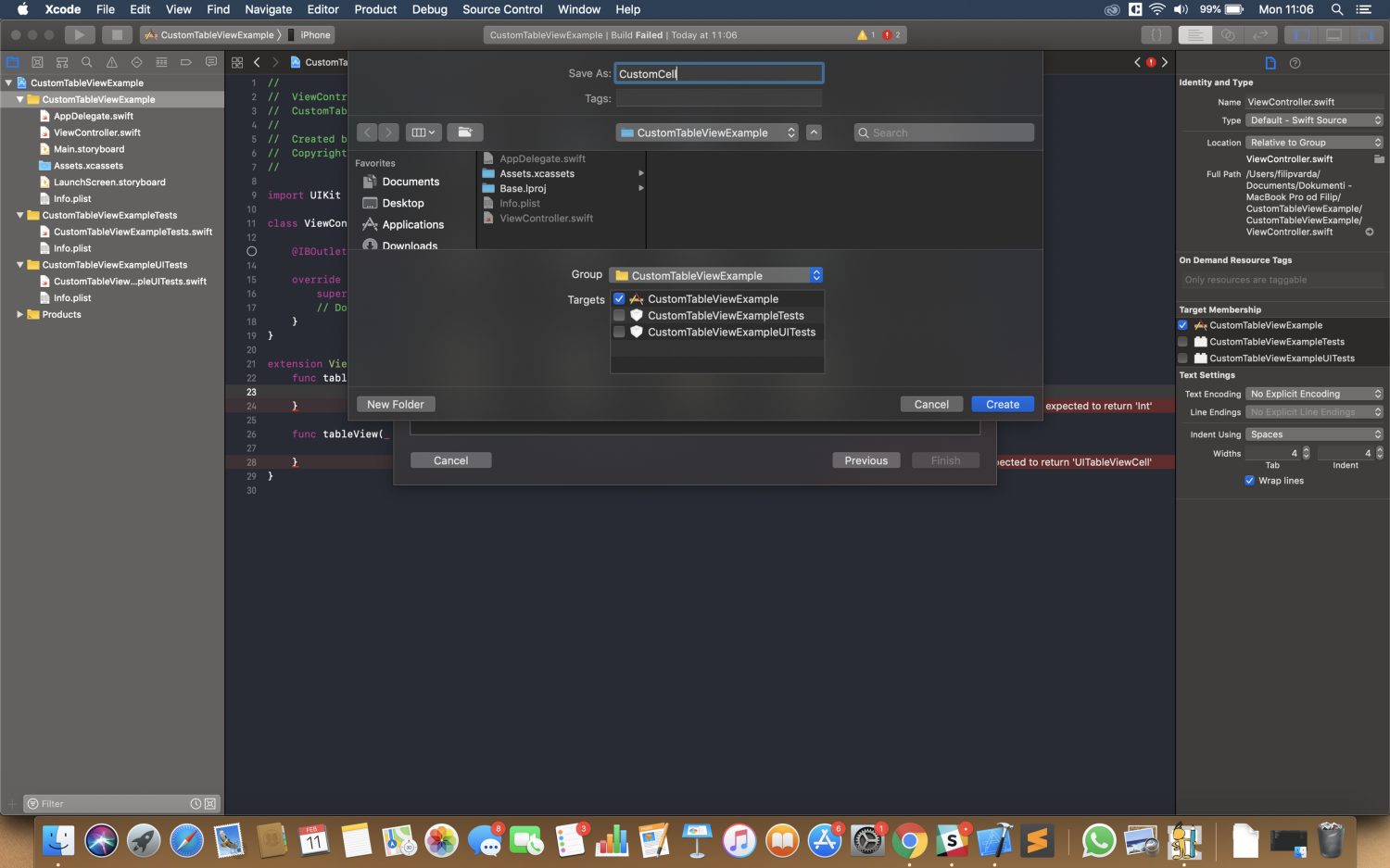Image resolution: width=1390 pixels, height=868 pixels.
Task: Click the Tags field
Action: coord(719,98)
